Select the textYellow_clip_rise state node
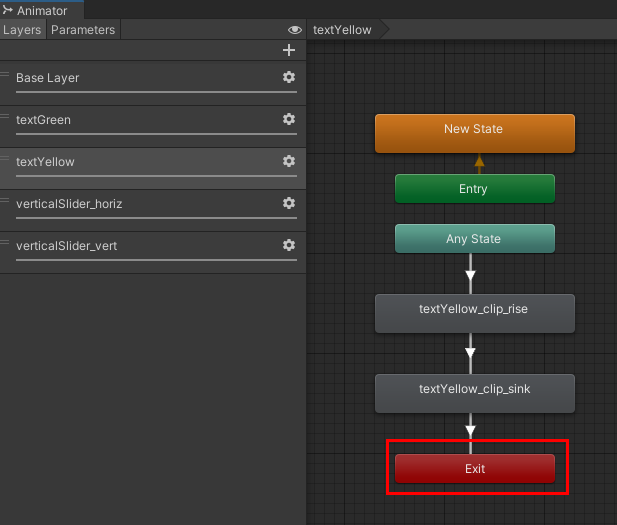Image resolution: width=617 pixels, height=525 pixels. click(475, 313)
